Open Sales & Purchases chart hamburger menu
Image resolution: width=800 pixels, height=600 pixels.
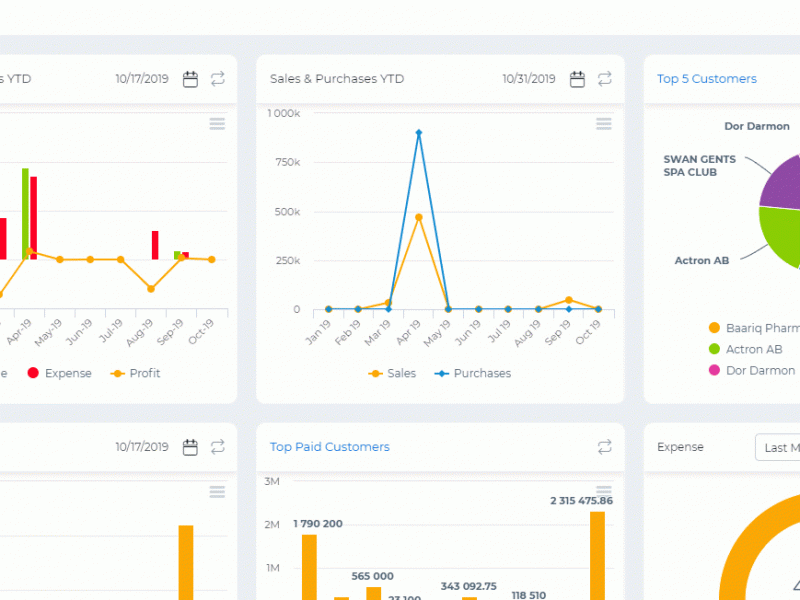[604, 124]
